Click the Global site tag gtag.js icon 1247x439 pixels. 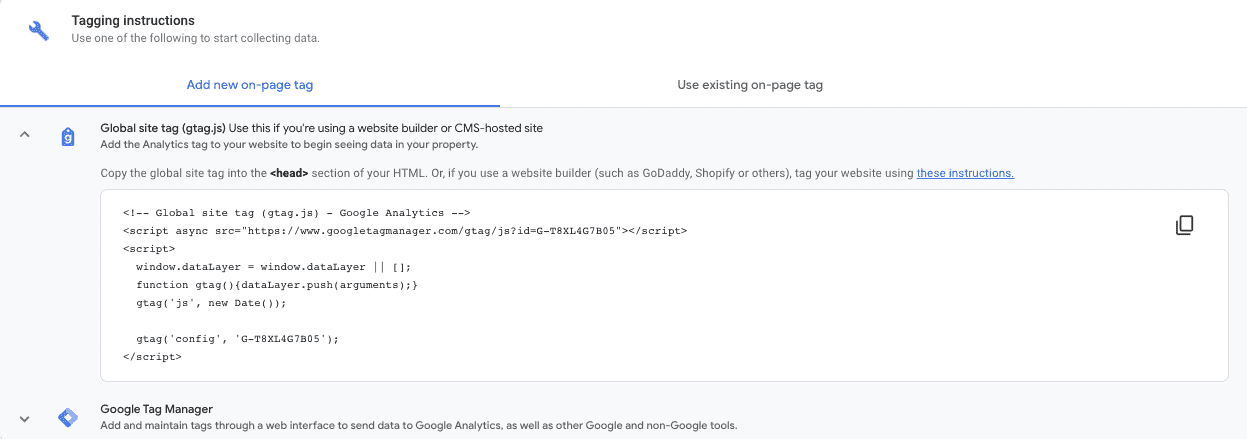(68, 136)
